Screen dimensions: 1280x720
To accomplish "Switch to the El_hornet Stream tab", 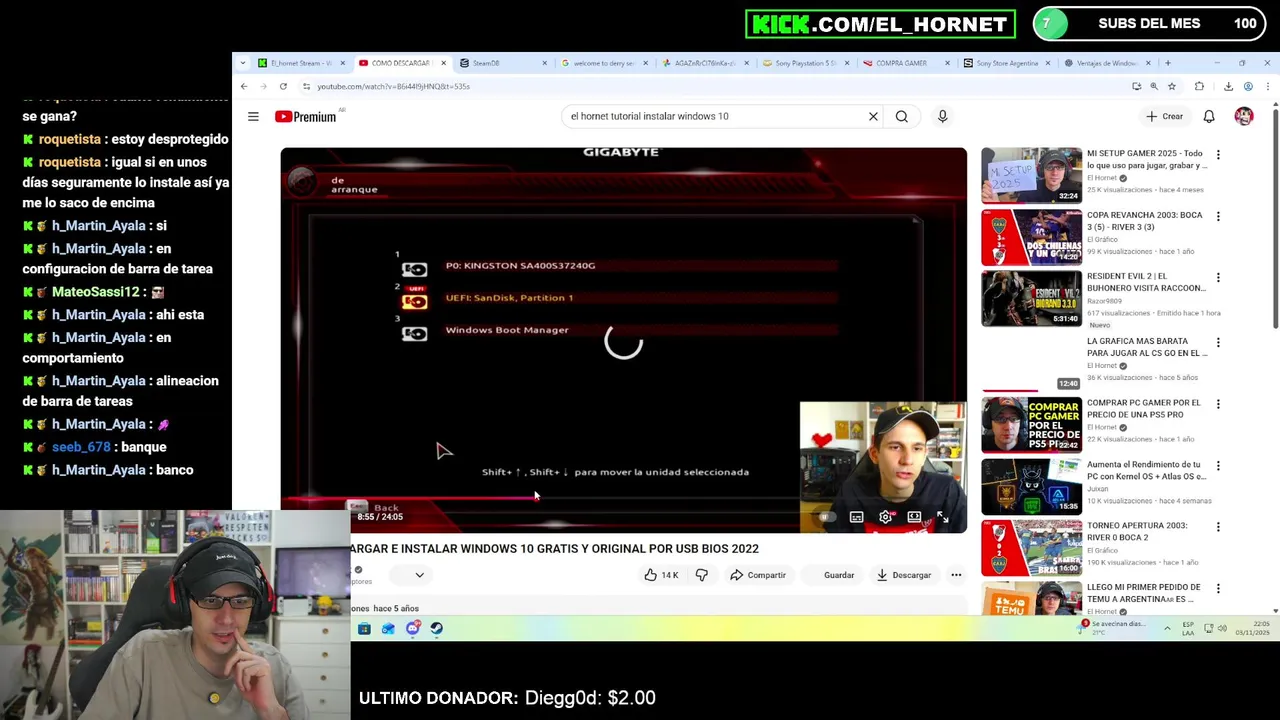I will [x=301, y=63].
